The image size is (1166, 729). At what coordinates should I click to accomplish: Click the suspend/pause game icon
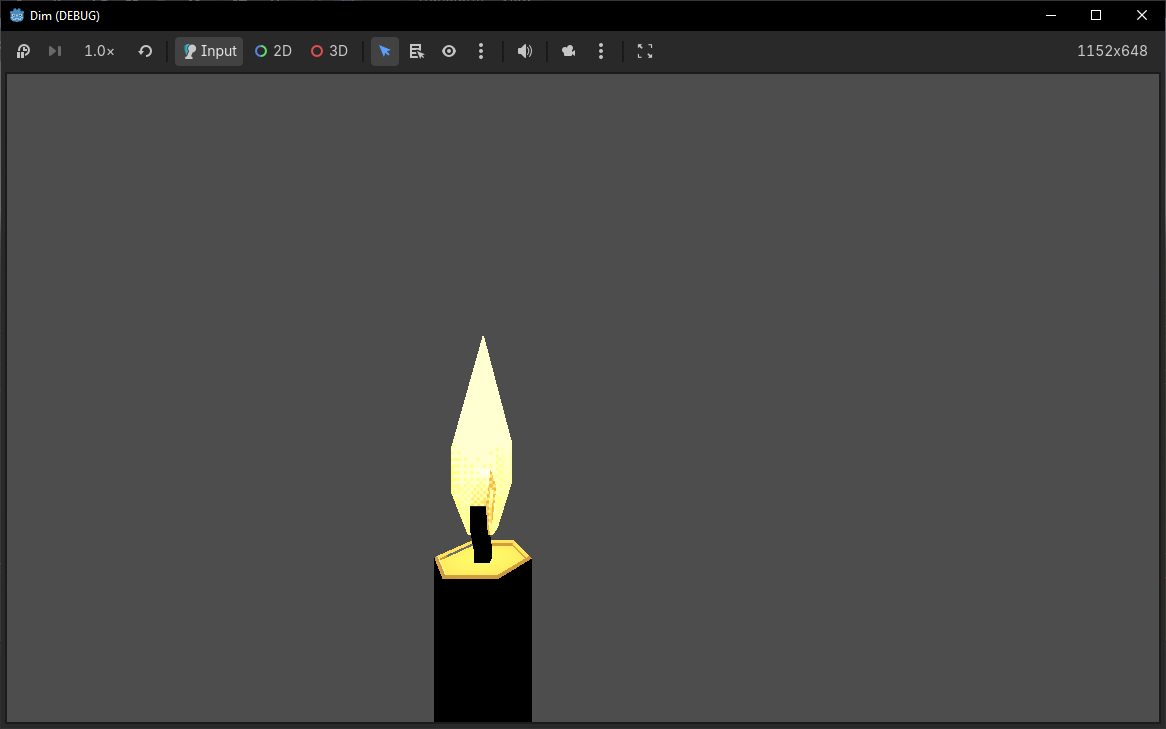[24, 51]
